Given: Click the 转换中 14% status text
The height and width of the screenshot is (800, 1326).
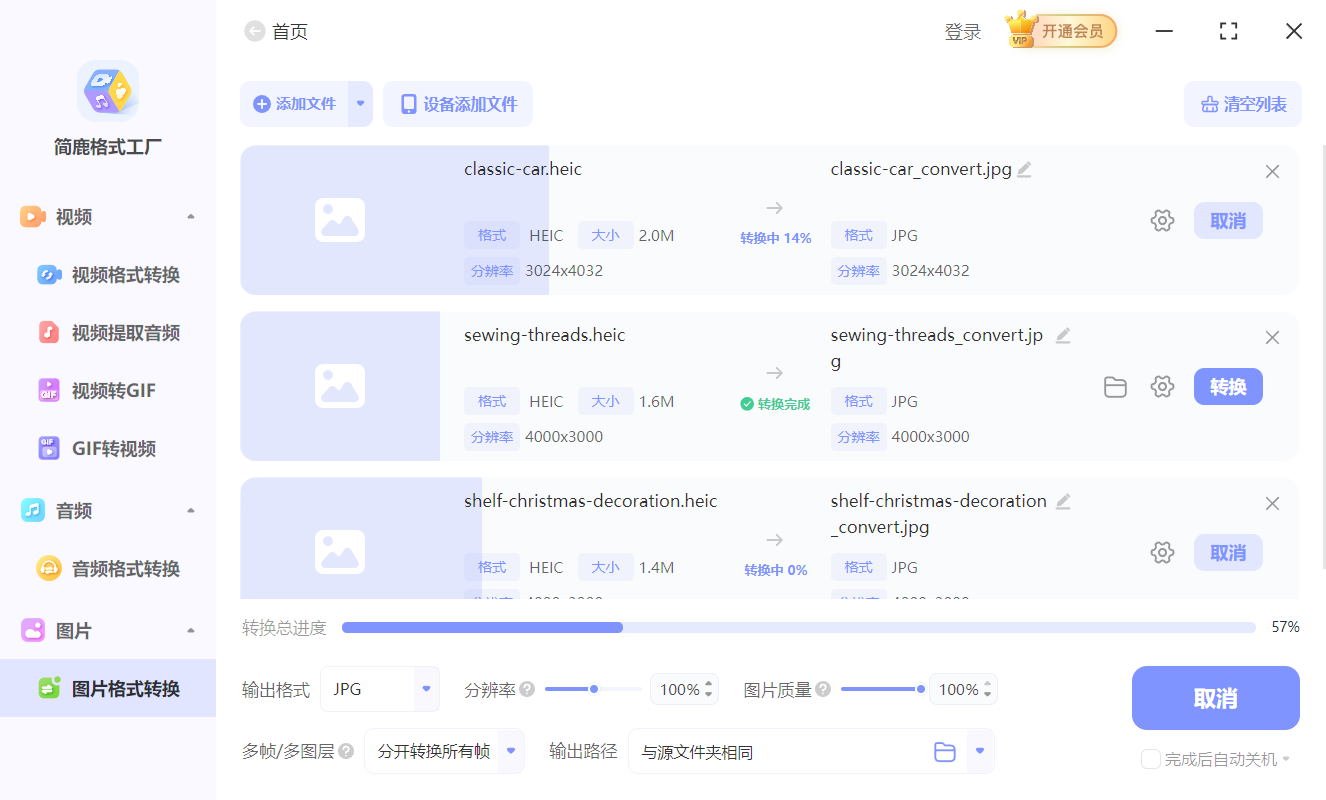Looking at the screenshot, I should click(776, 238).
